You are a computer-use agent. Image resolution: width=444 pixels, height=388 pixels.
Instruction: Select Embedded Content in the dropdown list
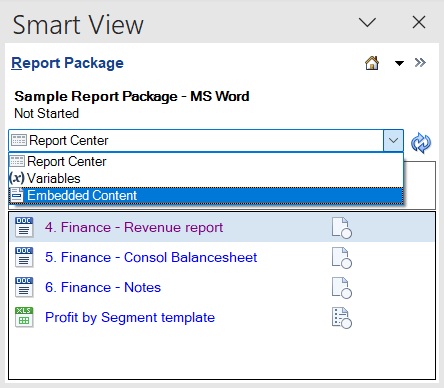point(206,195)
